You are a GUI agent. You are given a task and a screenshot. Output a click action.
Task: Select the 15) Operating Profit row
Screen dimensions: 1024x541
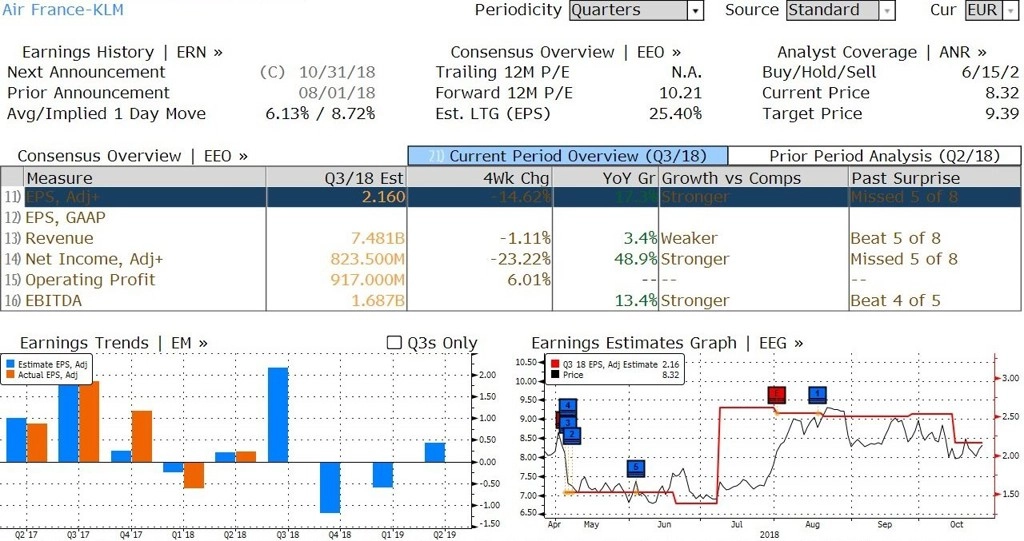click(x=511, y=280)
